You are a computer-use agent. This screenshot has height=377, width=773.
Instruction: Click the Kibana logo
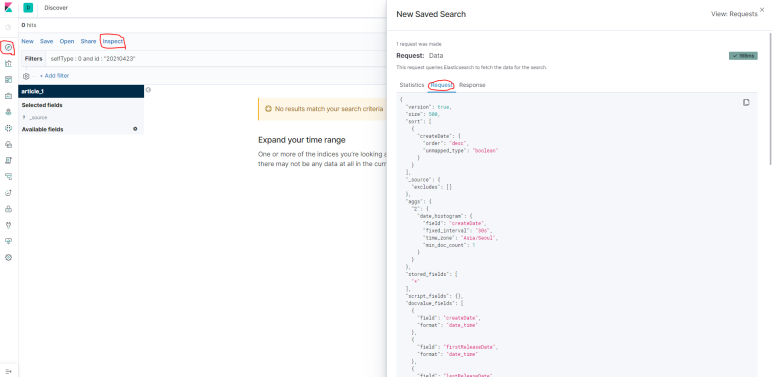click(8, 8)
